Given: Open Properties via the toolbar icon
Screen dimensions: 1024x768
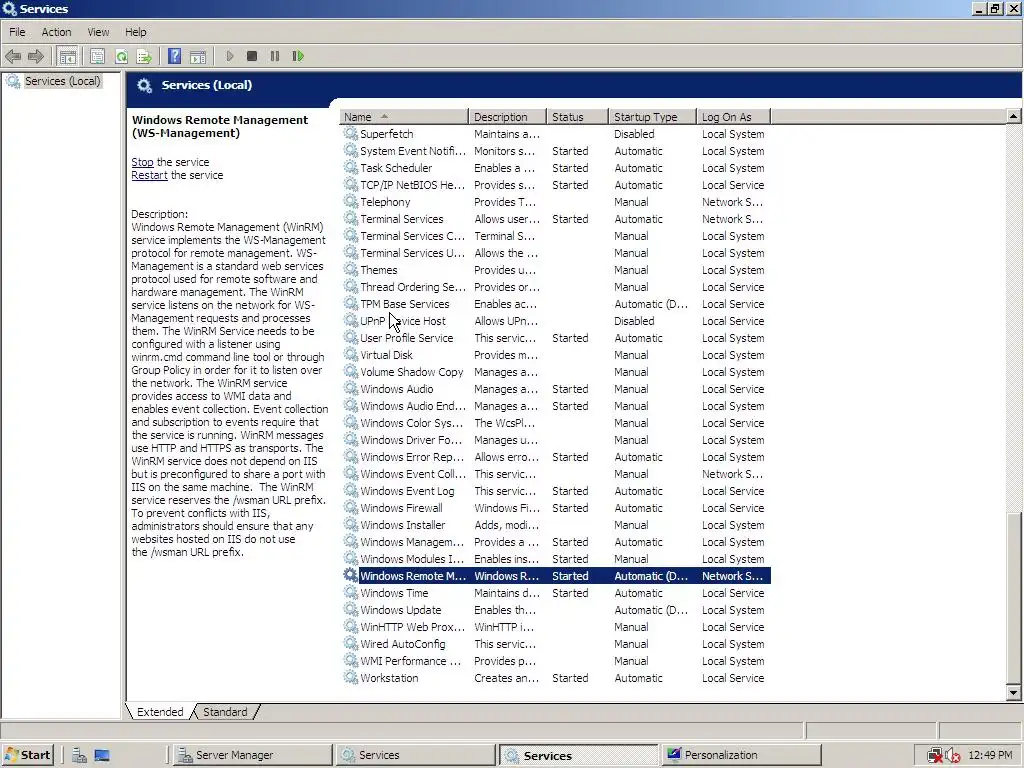Looking at the screenshot, I should pyautogui.click(x=97, y=57).
